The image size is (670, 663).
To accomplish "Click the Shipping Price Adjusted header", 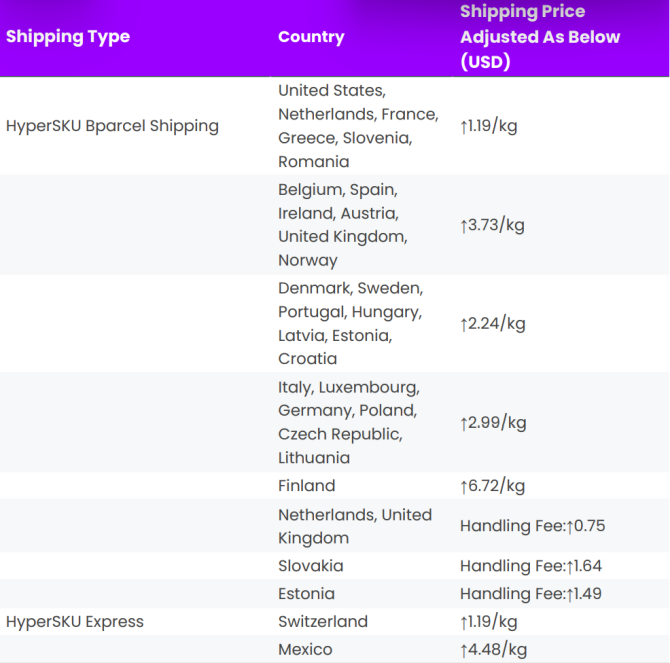I will (x=540, y=37).
